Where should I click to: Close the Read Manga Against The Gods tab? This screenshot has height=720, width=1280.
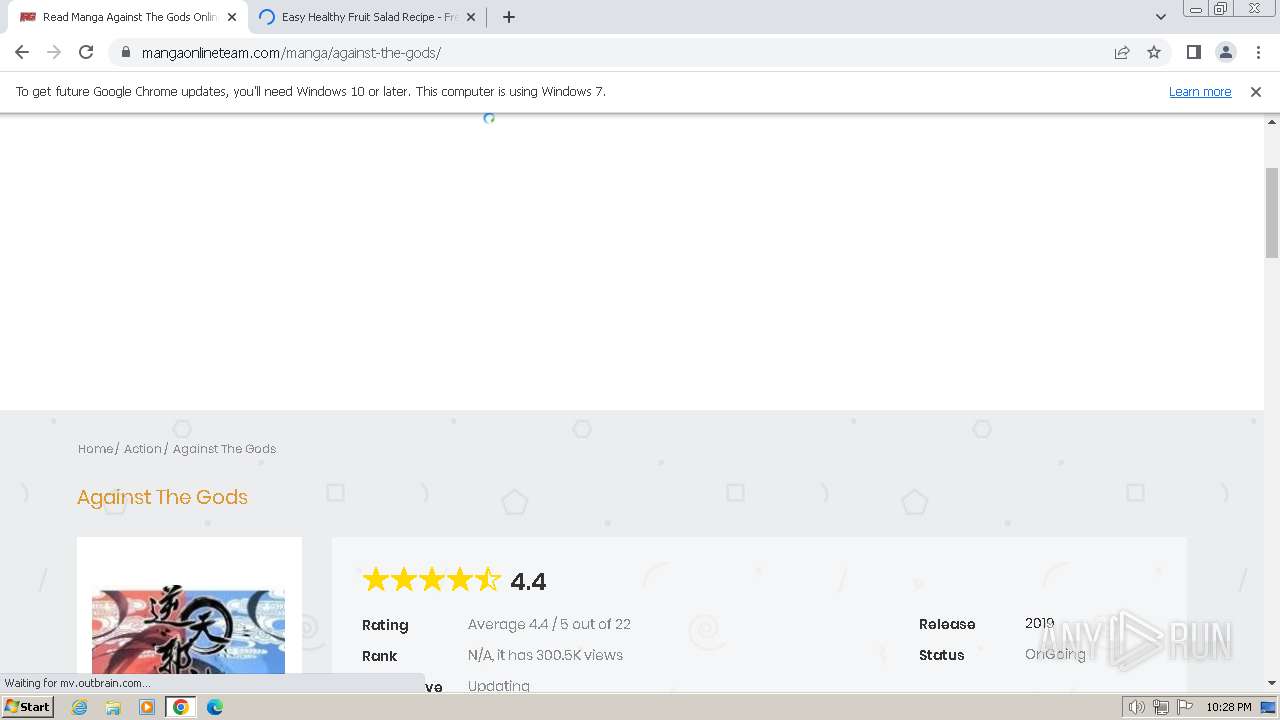(232, 17)
